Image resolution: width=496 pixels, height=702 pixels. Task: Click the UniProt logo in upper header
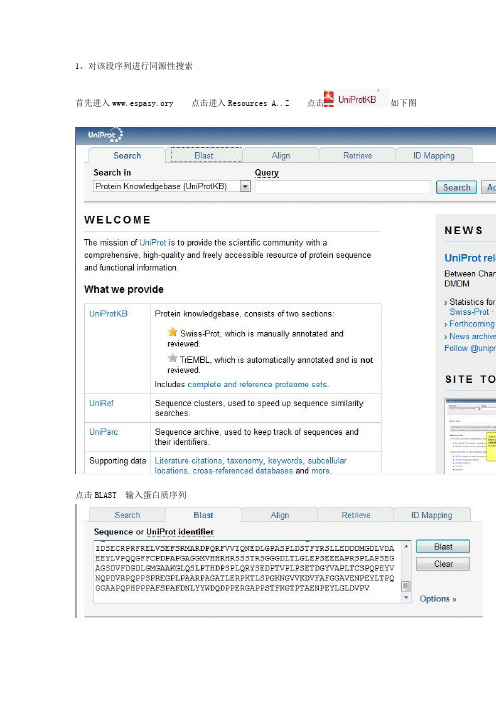click(x=105, y=135)
